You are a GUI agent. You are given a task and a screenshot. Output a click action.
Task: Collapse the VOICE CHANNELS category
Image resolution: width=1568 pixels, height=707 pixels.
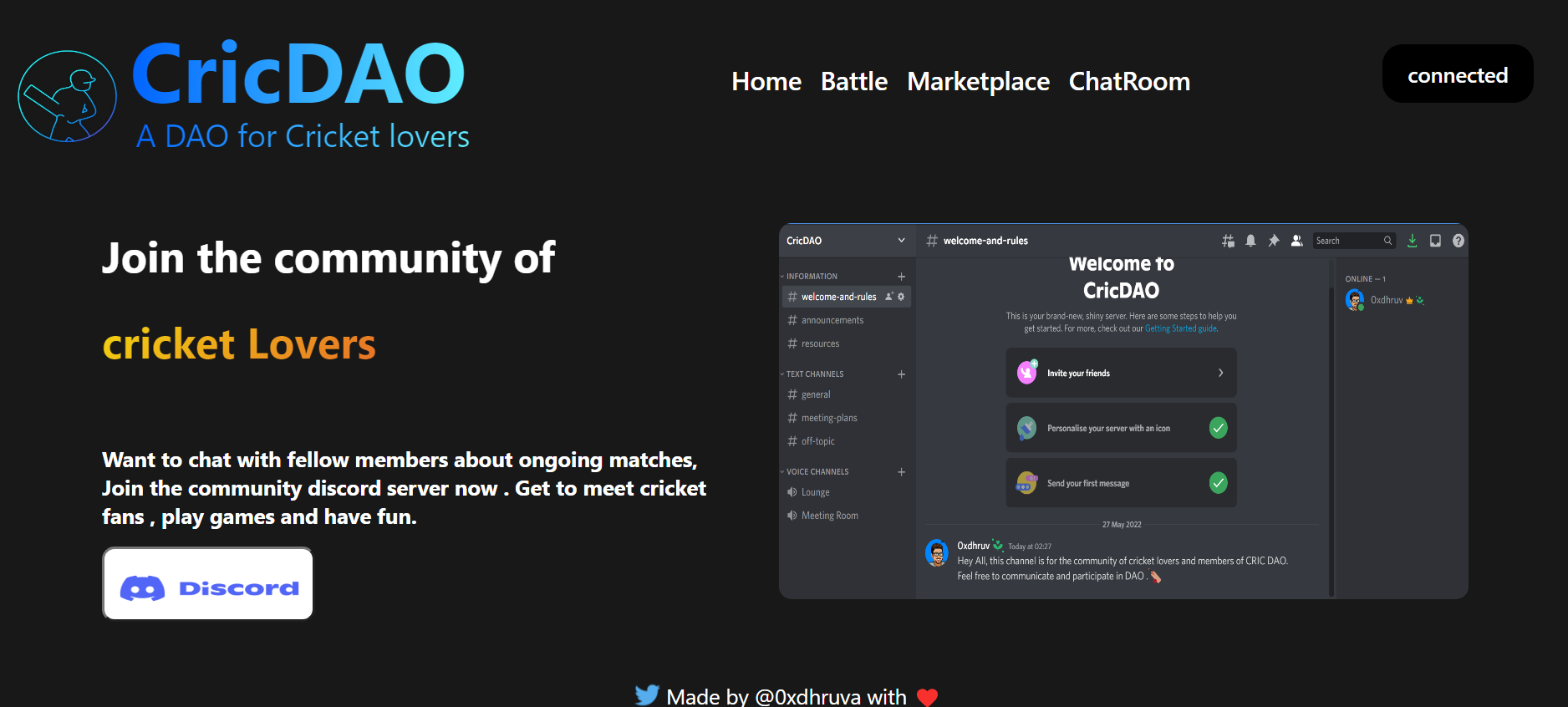[814, 471]
